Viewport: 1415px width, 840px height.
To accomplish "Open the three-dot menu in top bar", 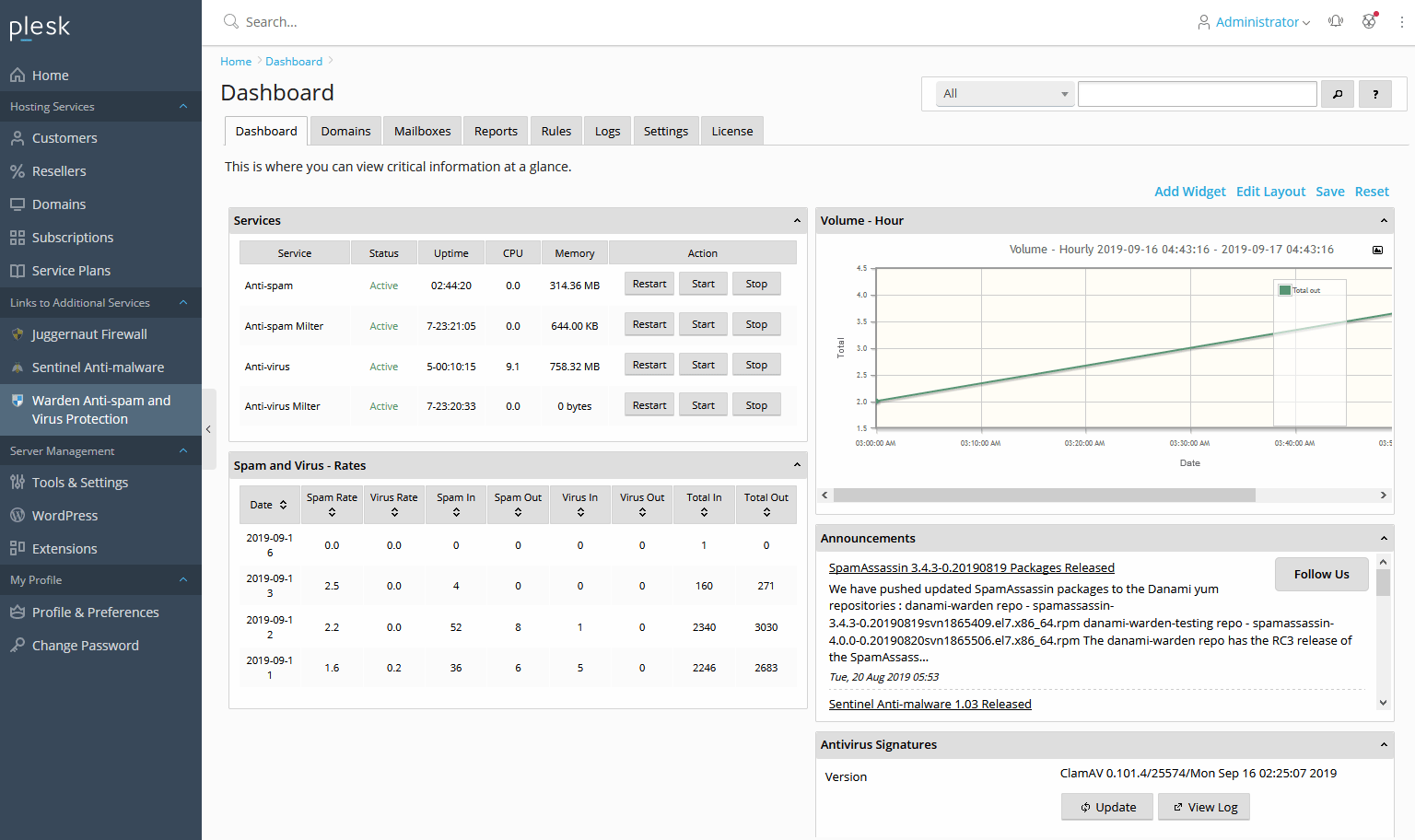I will click(1402, 22).
